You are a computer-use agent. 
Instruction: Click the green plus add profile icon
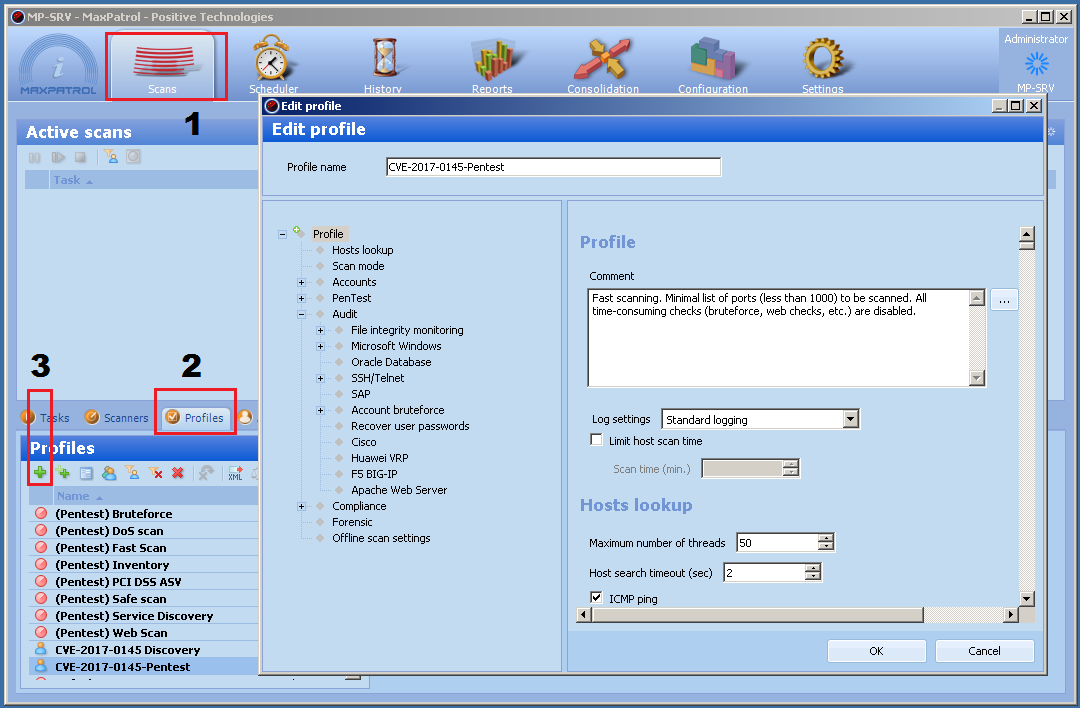tap(40, 473)
